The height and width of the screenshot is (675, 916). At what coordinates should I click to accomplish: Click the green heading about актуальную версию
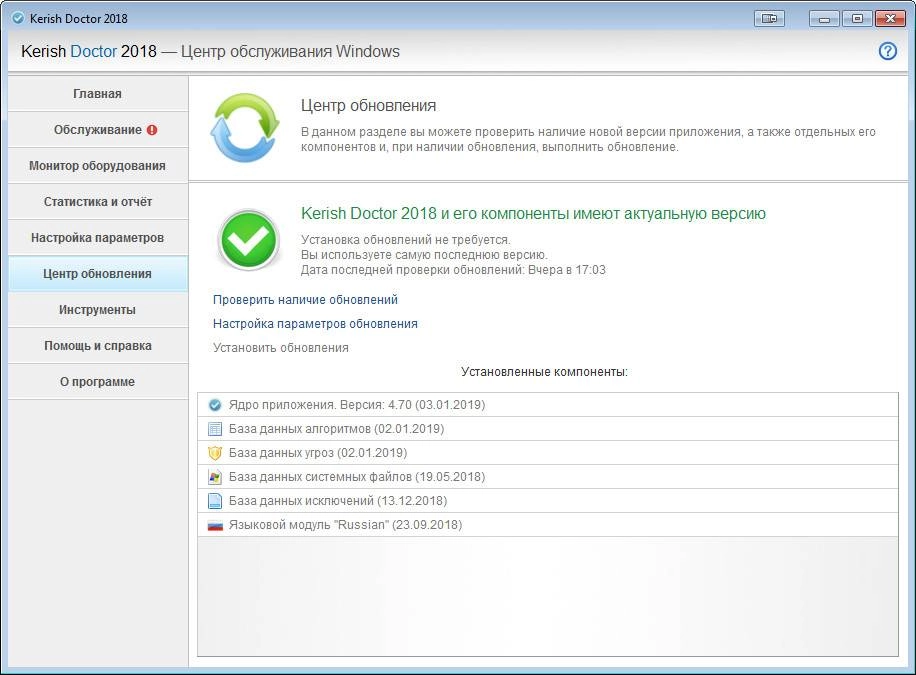(x=533, y=214)
